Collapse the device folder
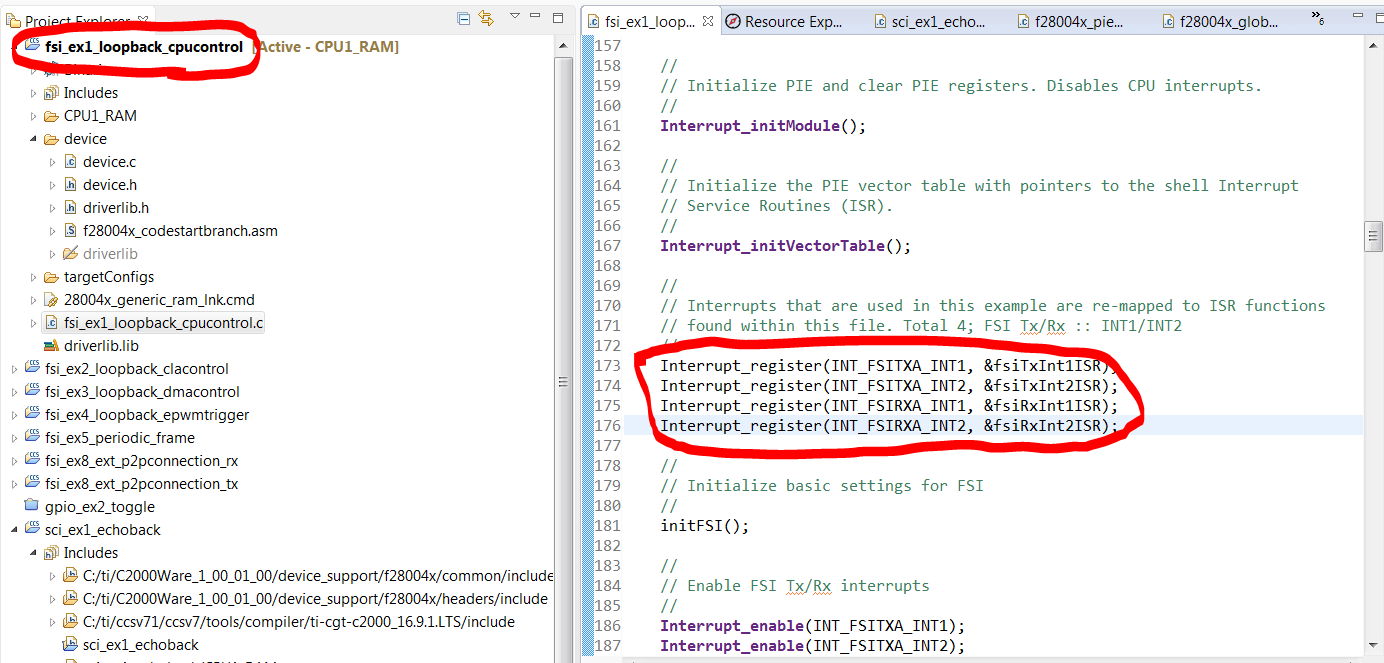Image resolution: width=1384 pixels, height=663 pixels. (x=34, y=139)
